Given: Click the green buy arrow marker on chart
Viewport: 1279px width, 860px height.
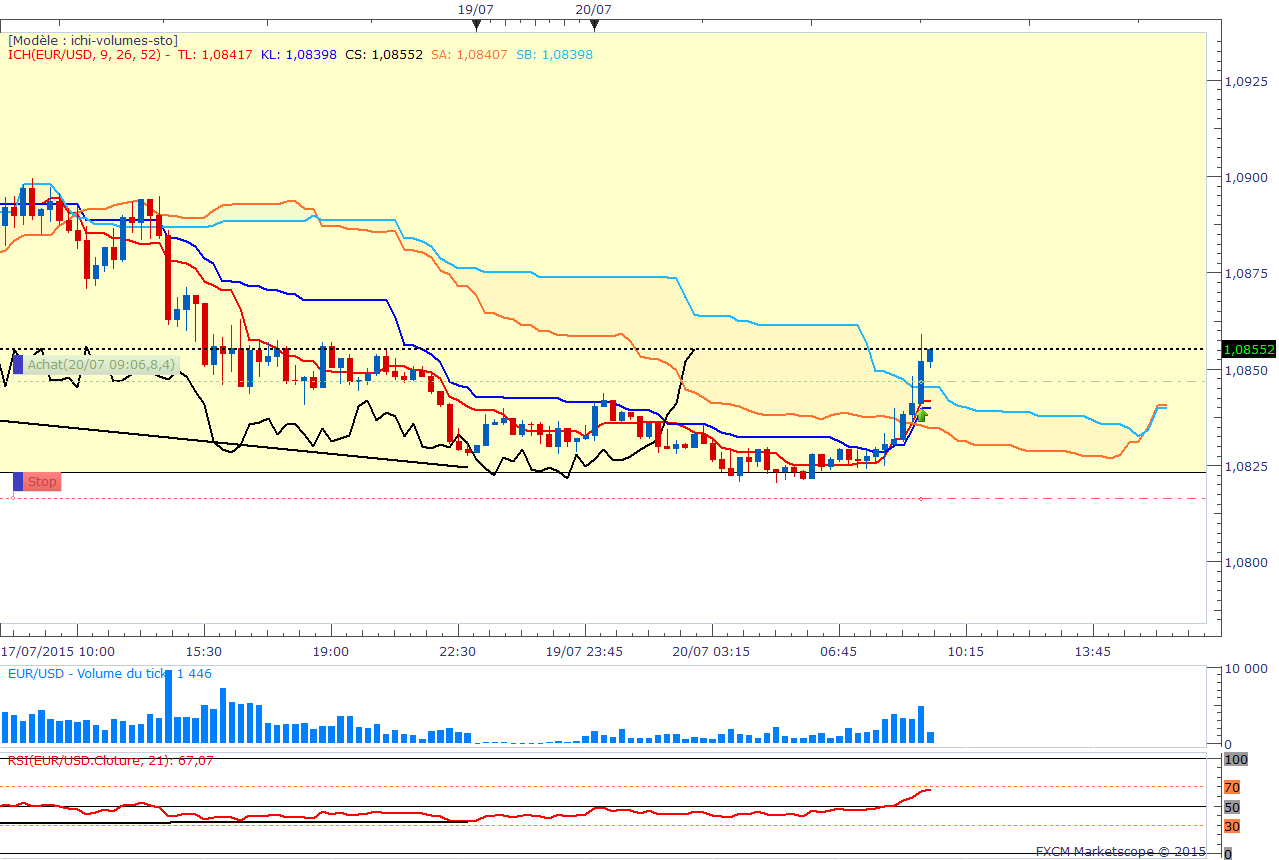Looking at the screenshot, I should 922,414.
